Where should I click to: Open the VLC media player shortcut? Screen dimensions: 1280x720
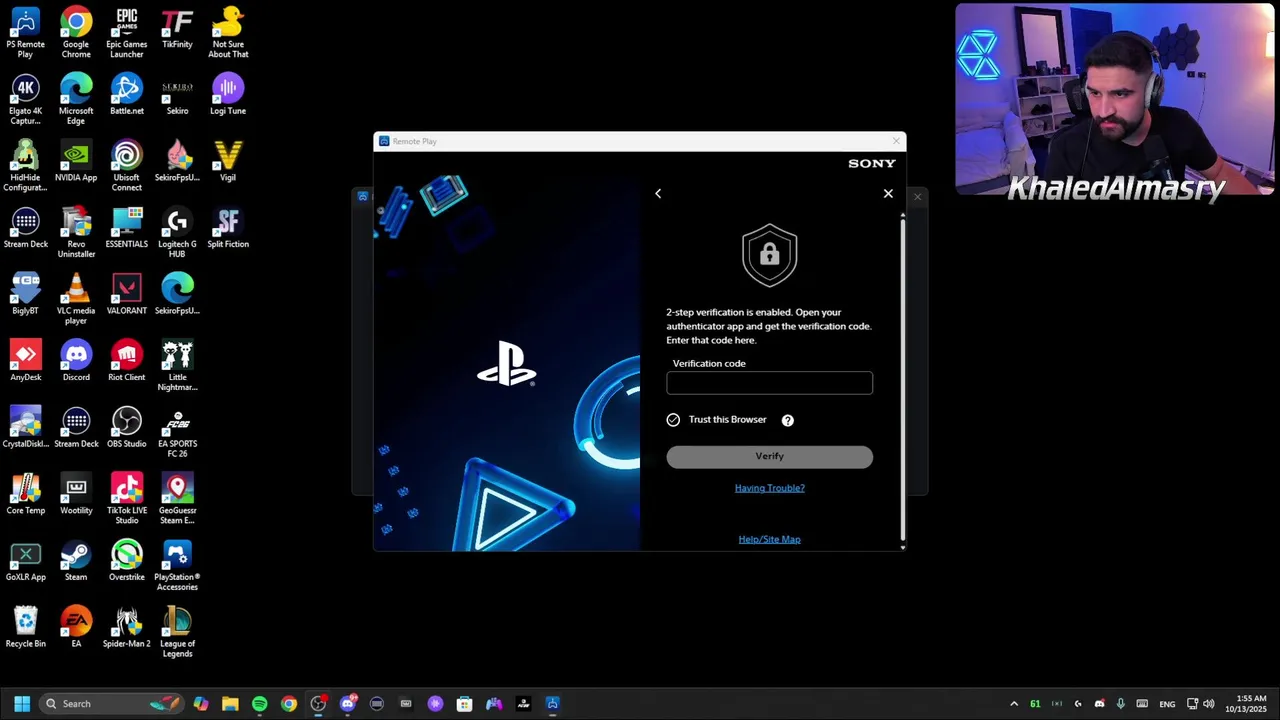(76, 299)
